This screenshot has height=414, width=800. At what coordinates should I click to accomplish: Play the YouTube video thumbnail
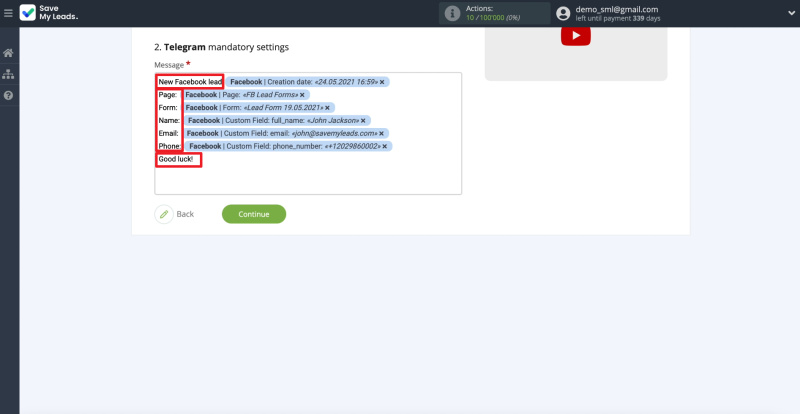(x=576, y=36)
